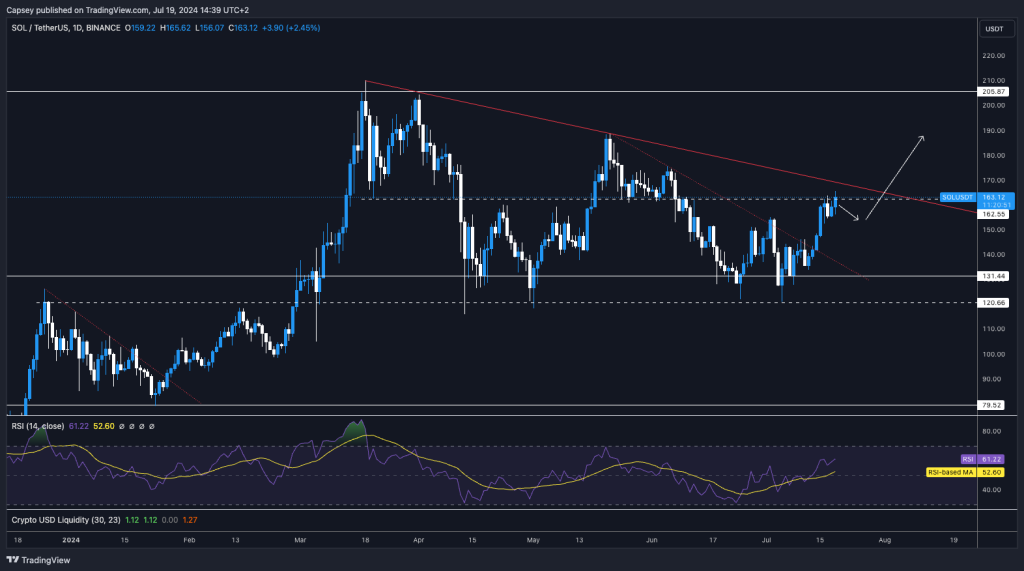Click the yellow RSI-based MA label
Screen dimensions: 1024x571
pyautogui.click(x=952, y=470)
